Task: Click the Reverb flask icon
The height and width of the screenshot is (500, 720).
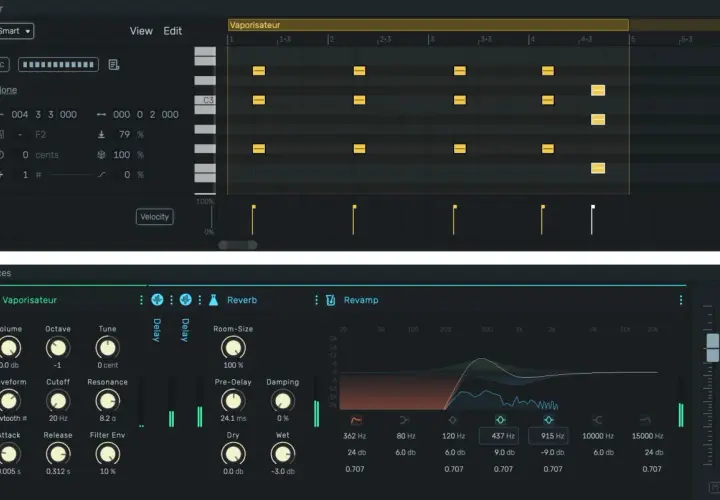Action: (x=214, y=300)
